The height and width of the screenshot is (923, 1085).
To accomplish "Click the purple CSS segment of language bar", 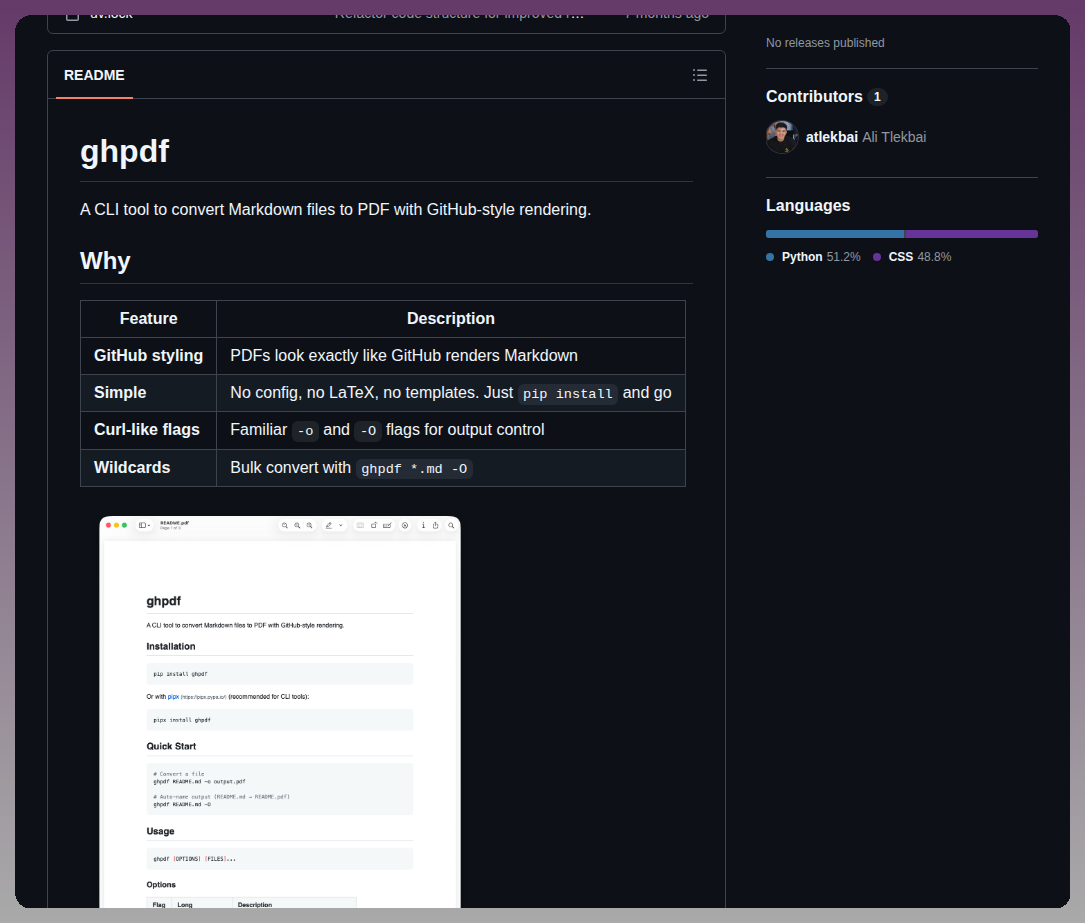I will [x=972, y=234].
